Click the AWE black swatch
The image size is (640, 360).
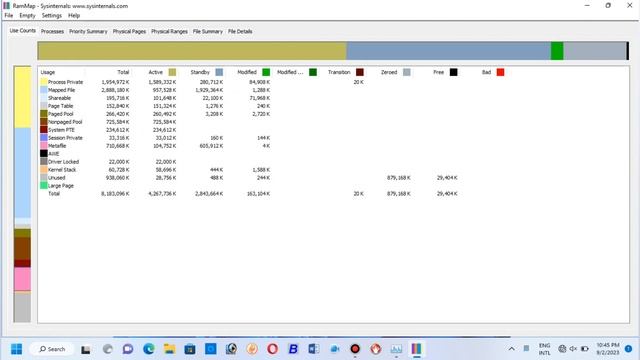pyautogui.click(x=44, y=153)
